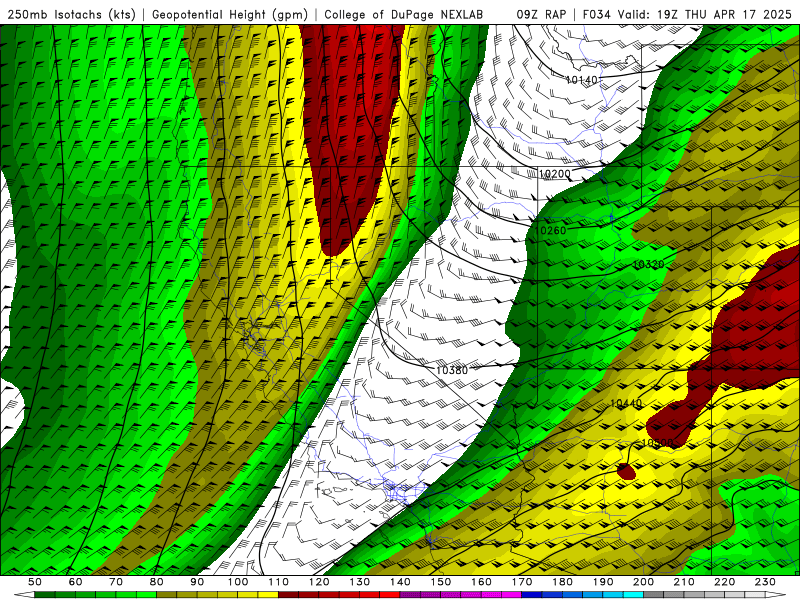
Task: Click the 230 tick on the color scale
Action: click(765, 582)
